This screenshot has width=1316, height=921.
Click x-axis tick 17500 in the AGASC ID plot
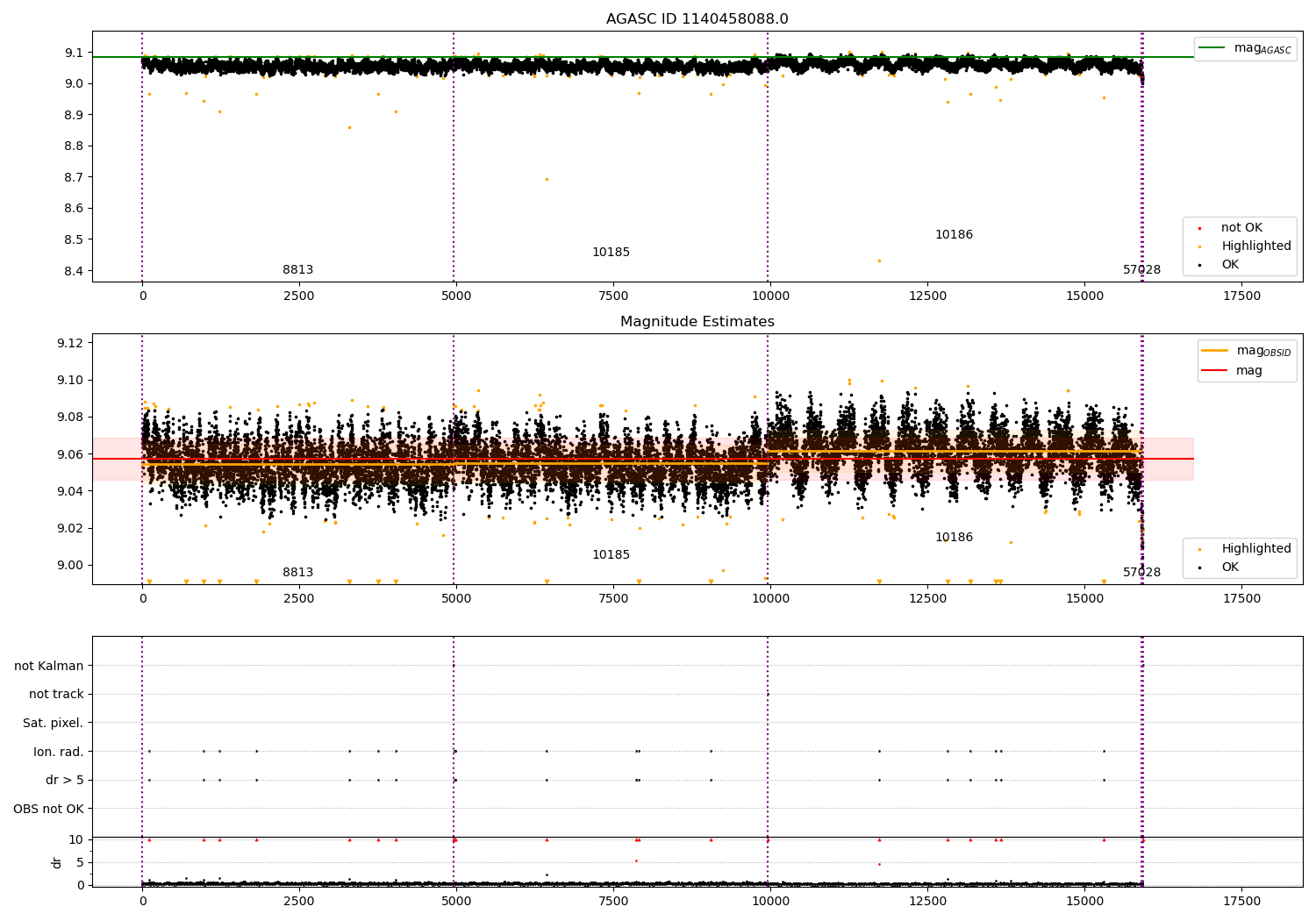(x=1241, y=296)
